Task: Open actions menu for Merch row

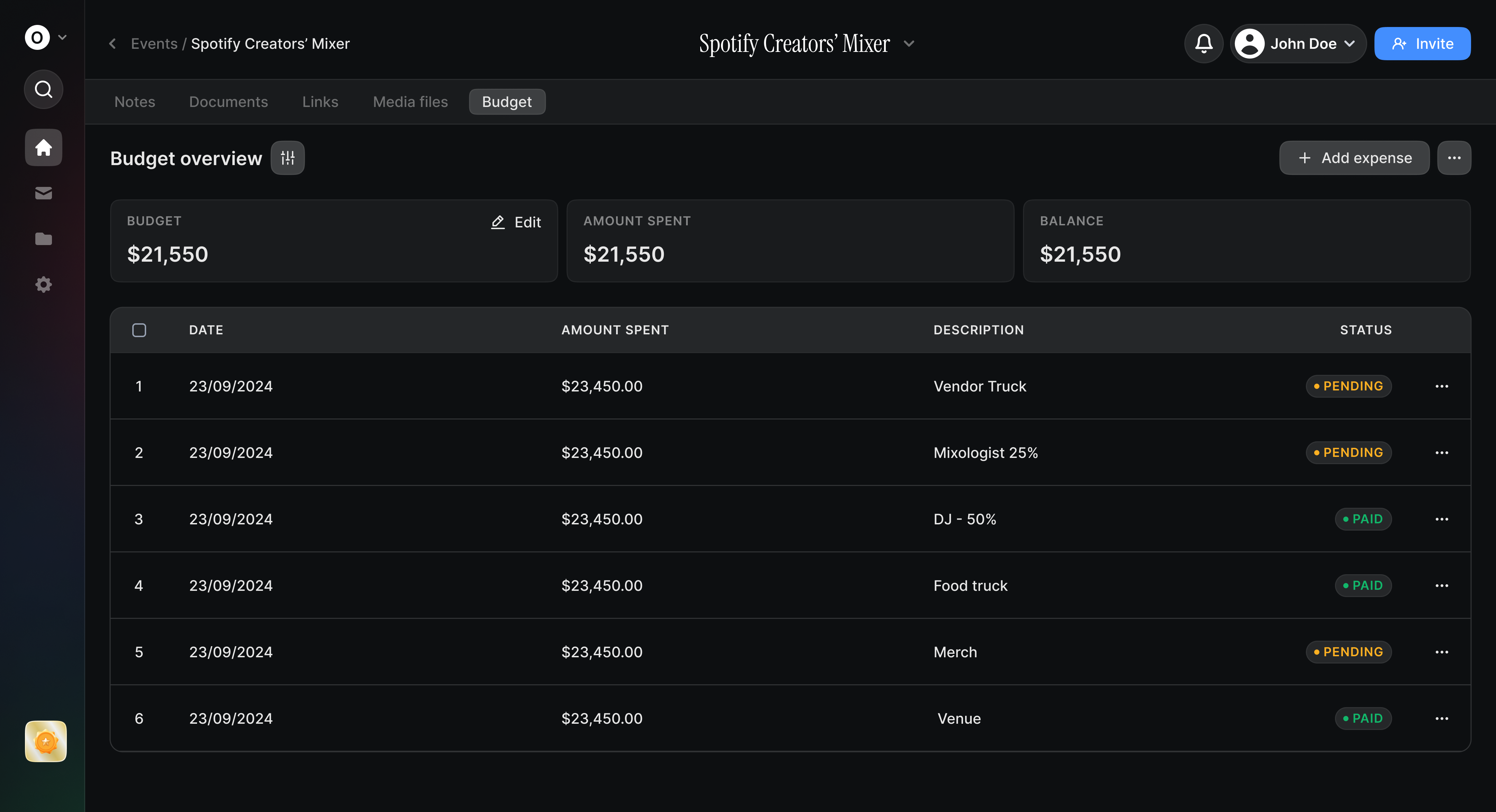Action: tap(1441, 652)
